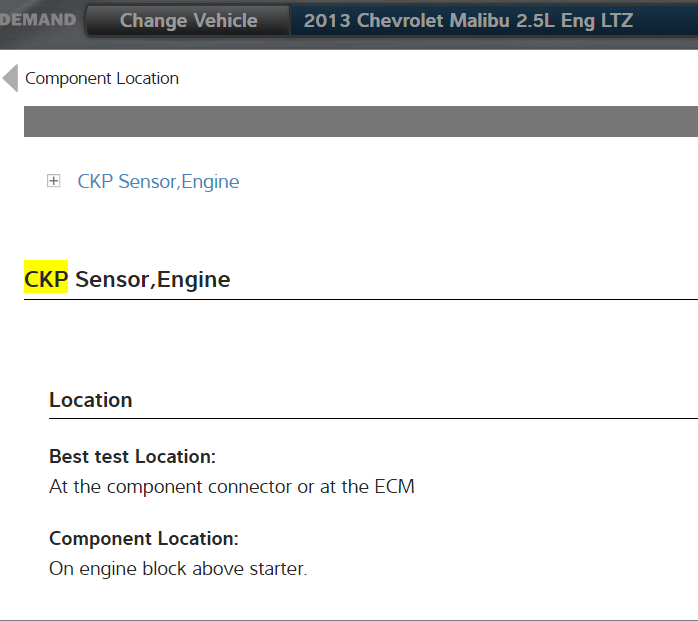The height and width of the screenshot is (621, 698).
Task: Click the DEMAND logo in the header
Action: coord(38,20)
